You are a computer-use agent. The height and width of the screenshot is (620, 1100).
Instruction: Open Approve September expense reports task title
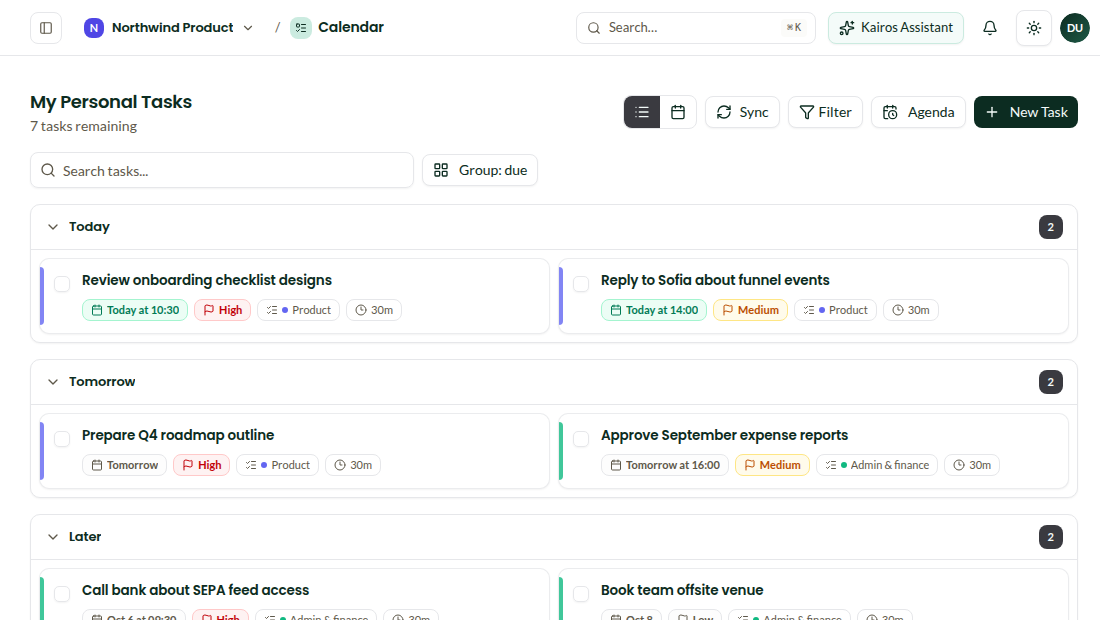tap(724, 436)
